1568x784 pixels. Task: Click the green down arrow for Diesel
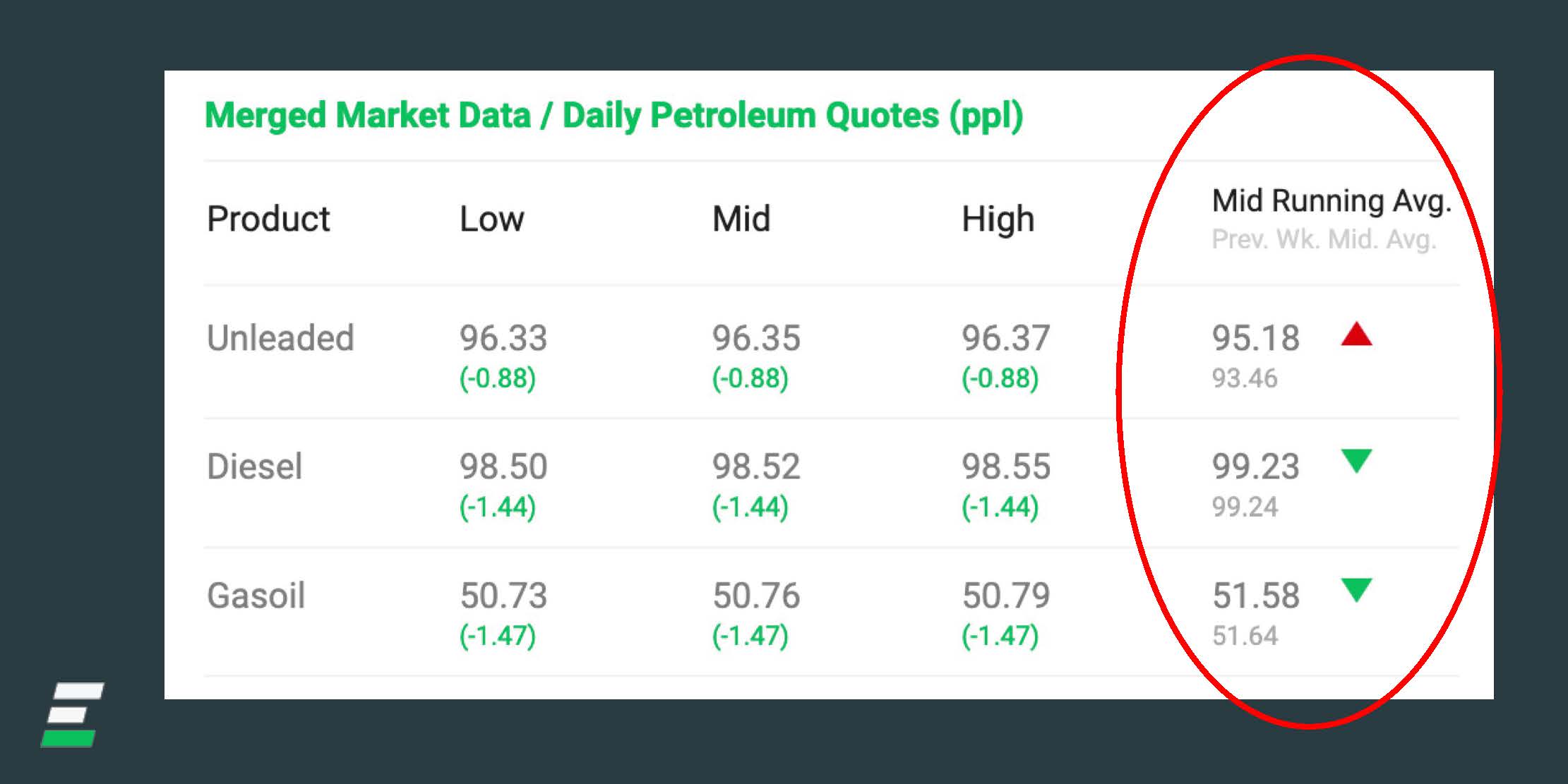(1355, 460)
